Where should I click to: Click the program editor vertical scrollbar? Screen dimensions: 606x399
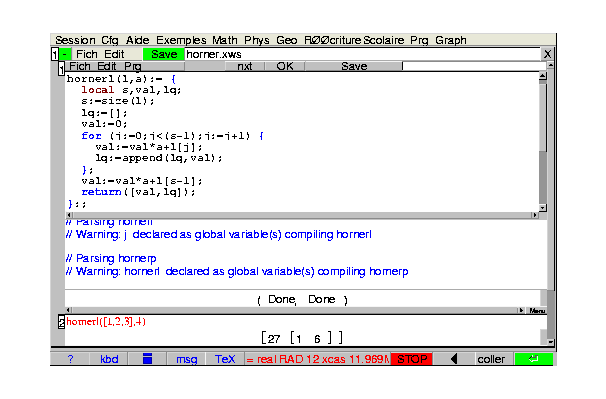click(543, 142)
